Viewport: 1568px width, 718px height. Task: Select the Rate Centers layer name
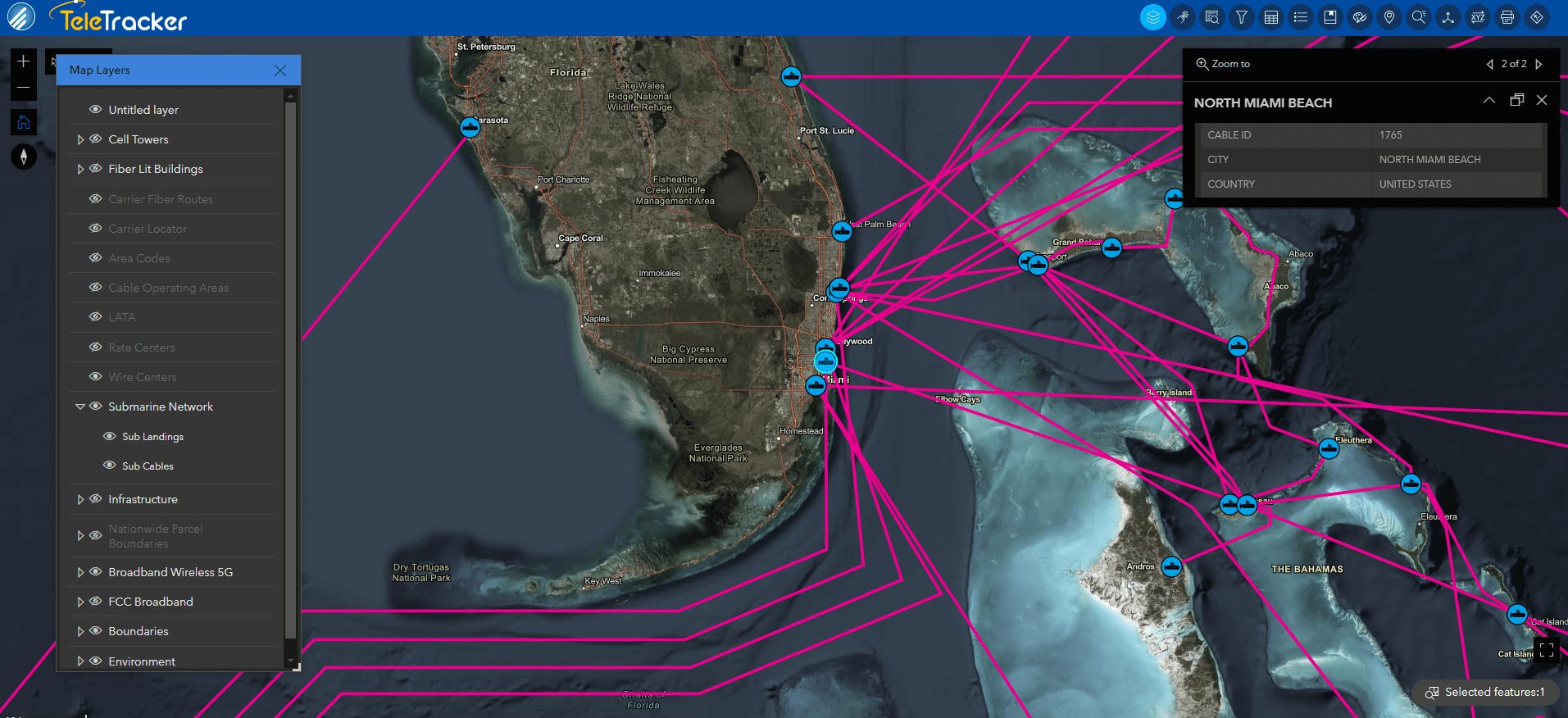(x=142, y=348)
